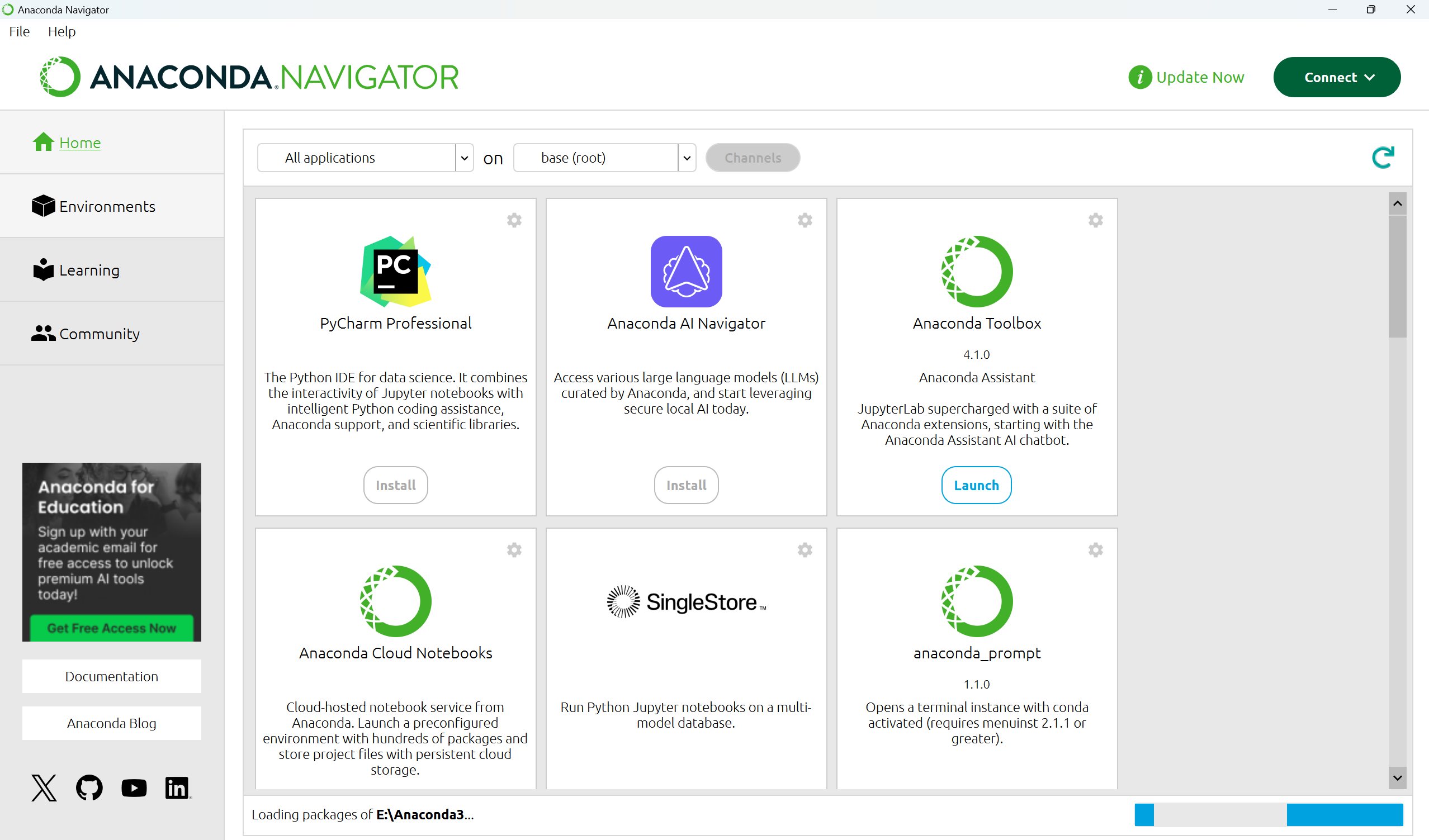The height and width of the screenshot is (840, 1429).
Task: Open settings gear on Anaconda AI Navigator tile
Action: pos(805,220)
